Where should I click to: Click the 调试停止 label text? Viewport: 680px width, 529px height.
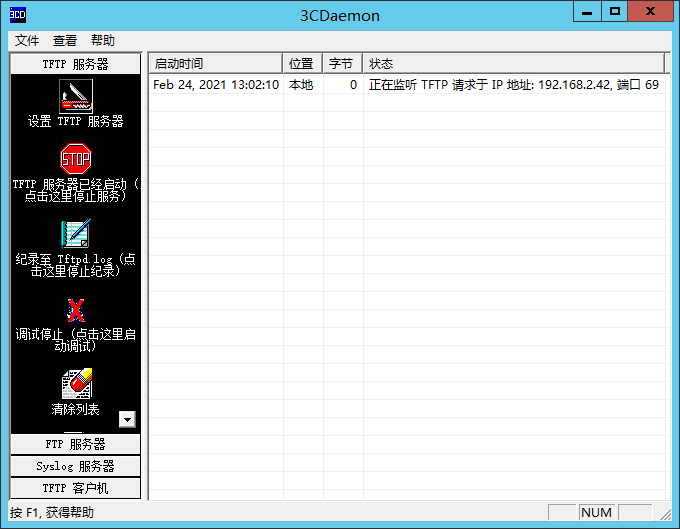(75, 340)
